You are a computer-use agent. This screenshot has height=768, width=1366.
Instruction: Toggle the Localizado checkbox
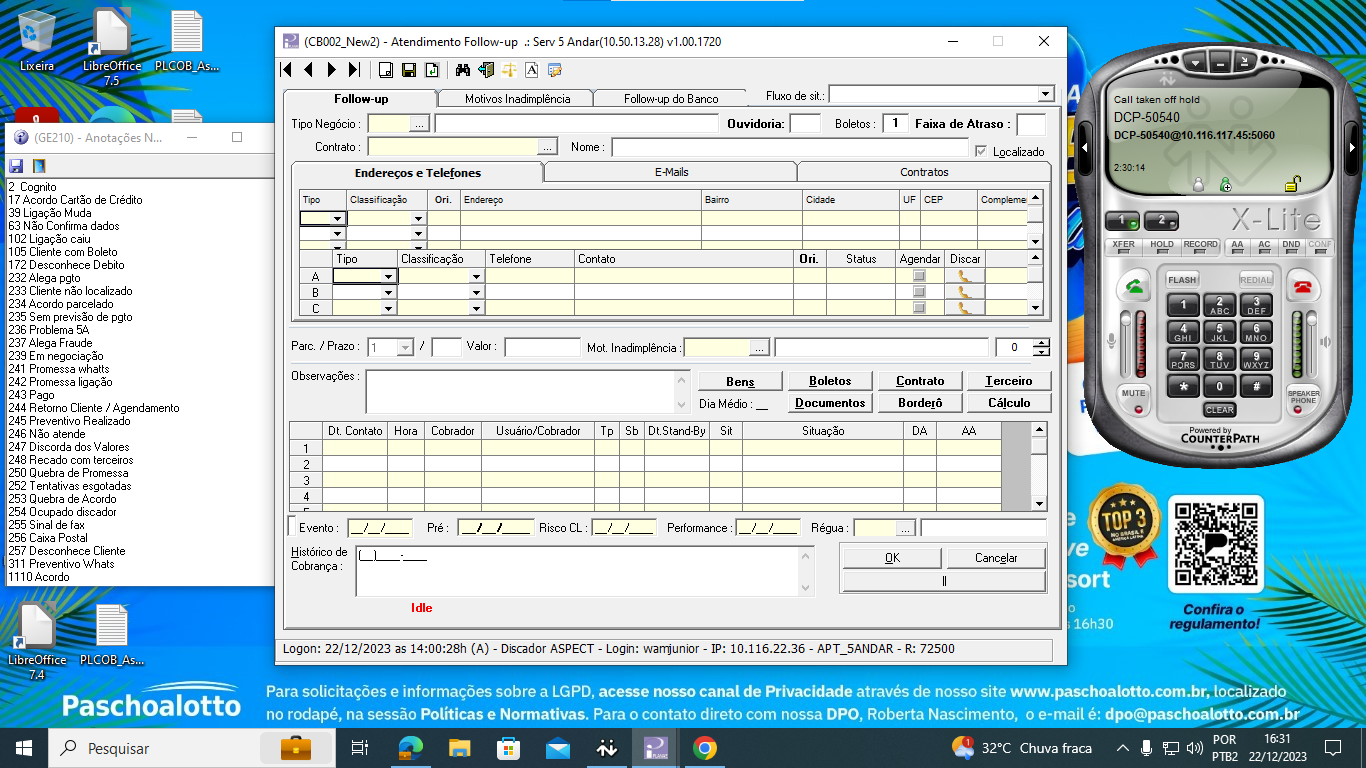click(981, 152)
